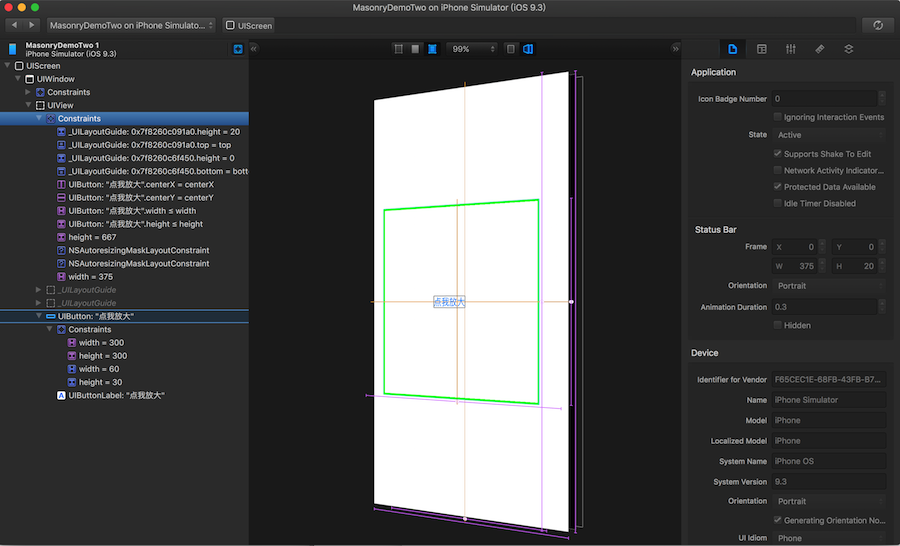Select the _UILayoutGuide height = 0 constraint
Viewport: 900px width, 546px height.
(124, 158)
